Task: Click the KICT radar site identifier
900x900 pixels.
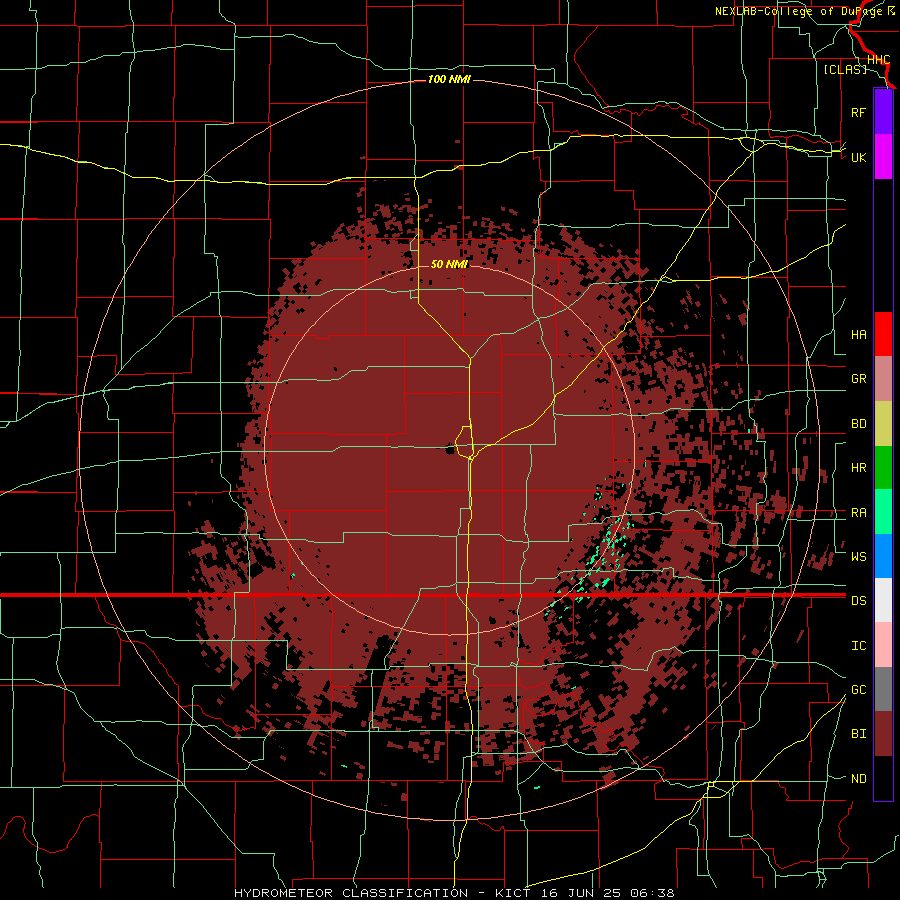Action: click(x=515, y=893)
